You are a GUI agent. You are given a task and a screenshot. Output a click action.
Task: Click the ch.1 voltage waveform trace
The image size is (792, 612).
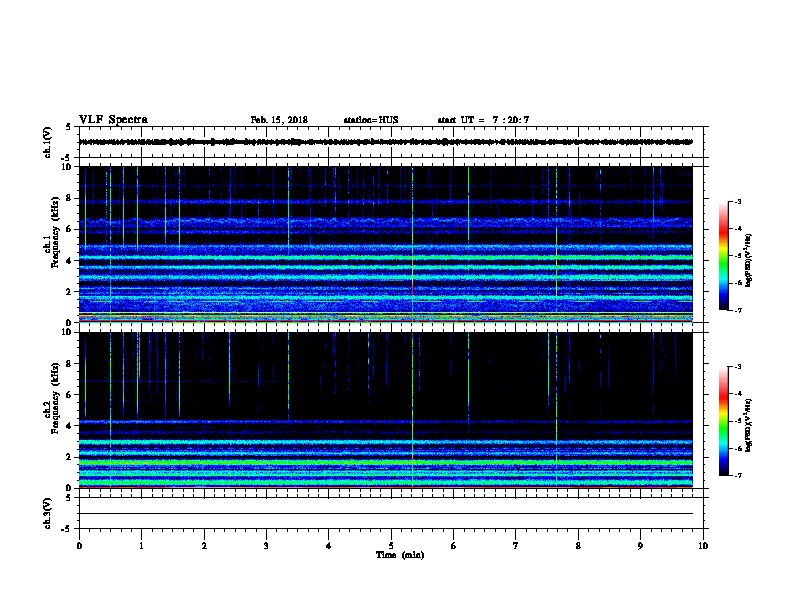coord(386,142)
